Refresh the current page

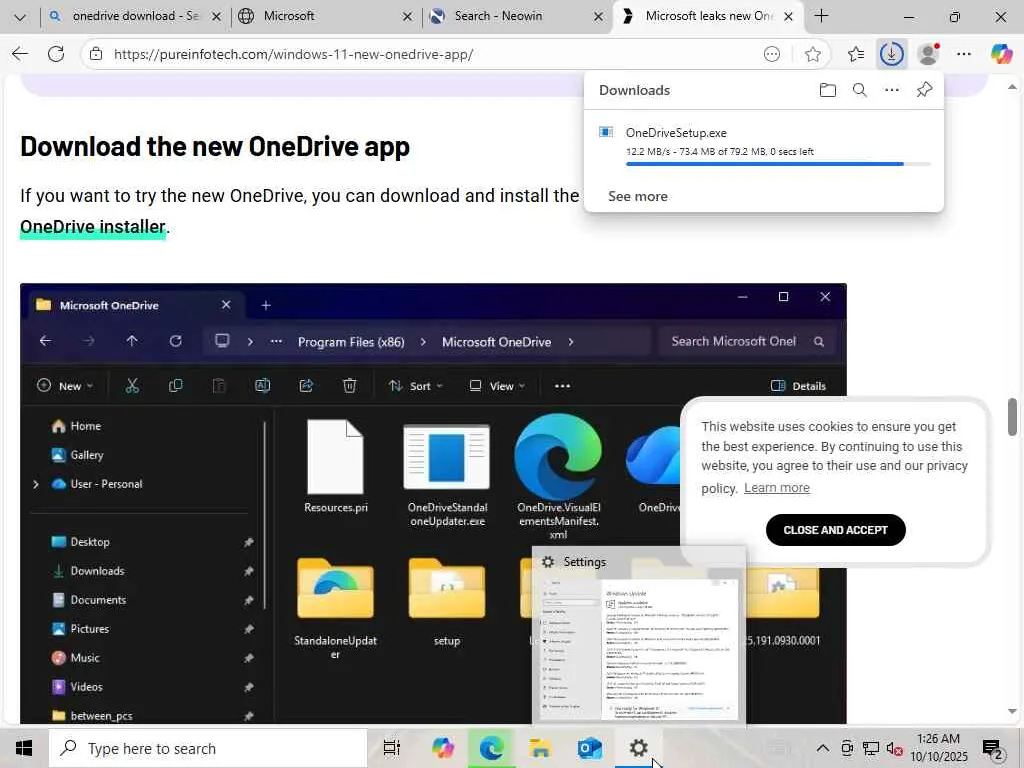(x=56, y=54)
